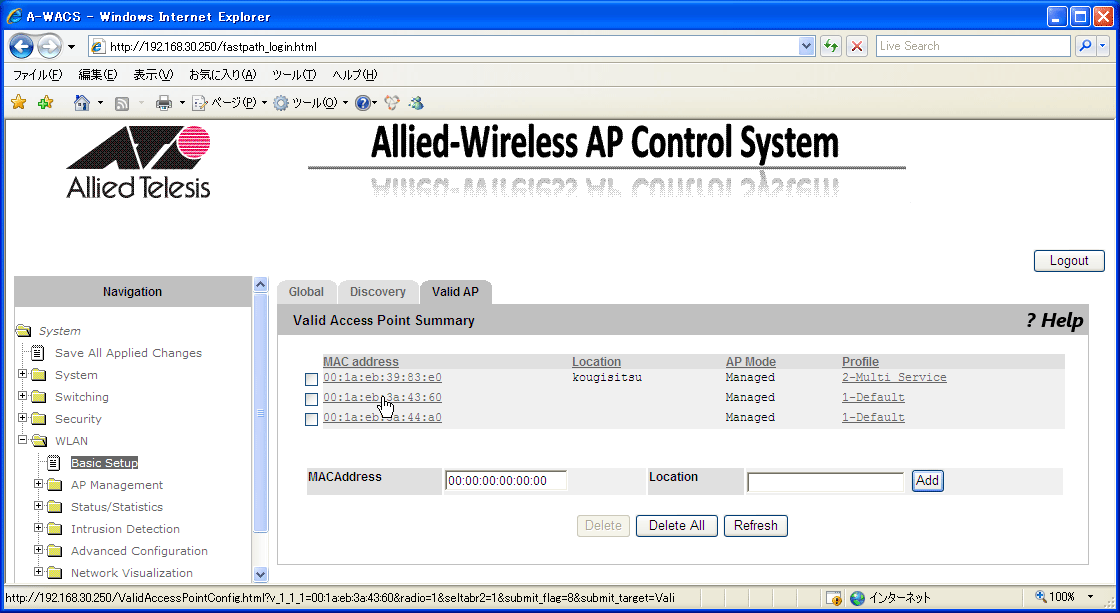The height and width of the screenshot is (613, 1120).
Task: Click the Stop loading red X icon
Action: (x=856, y=46)
